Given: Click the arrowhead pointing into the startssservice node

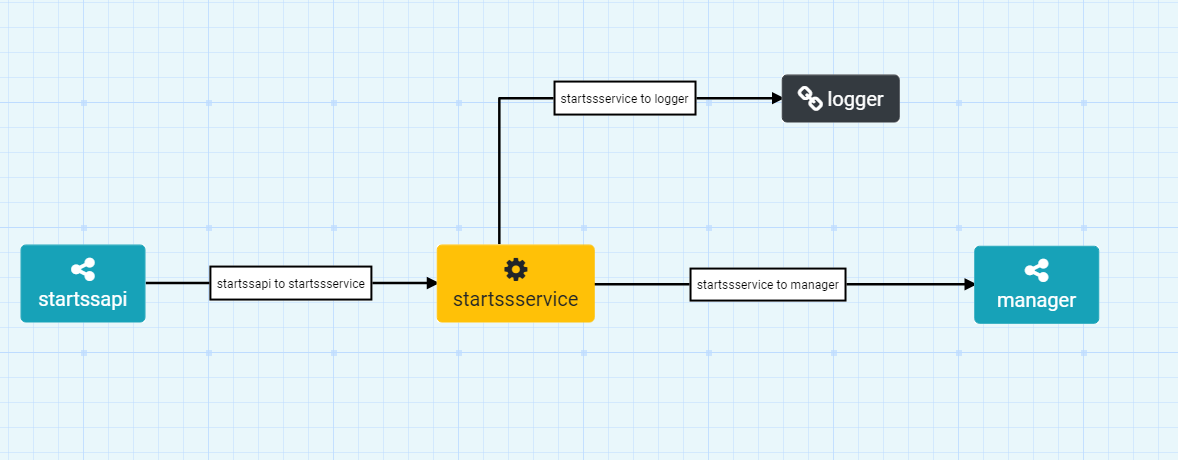Looking at the screenshot, I should pos(431,283).
